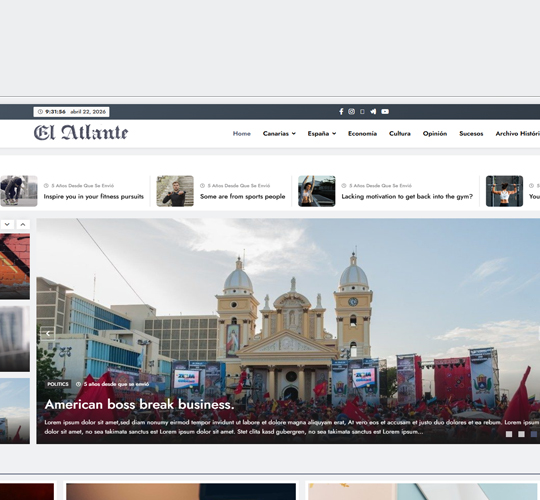Click the POLITICS category tag

pyautogui.click(x=58, y=384)
